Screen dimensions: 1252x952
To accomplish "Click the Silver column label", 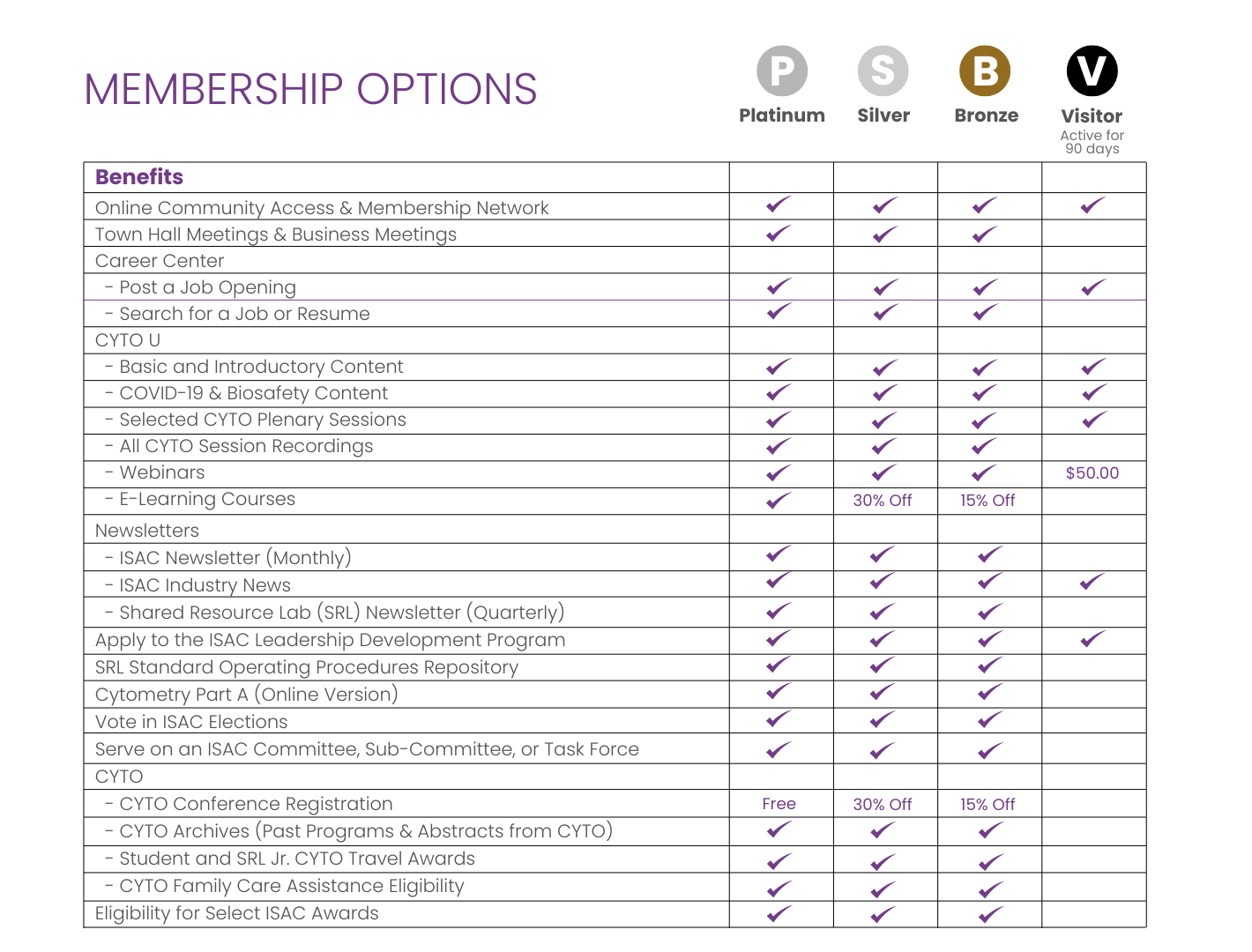I will coord(883,115).
